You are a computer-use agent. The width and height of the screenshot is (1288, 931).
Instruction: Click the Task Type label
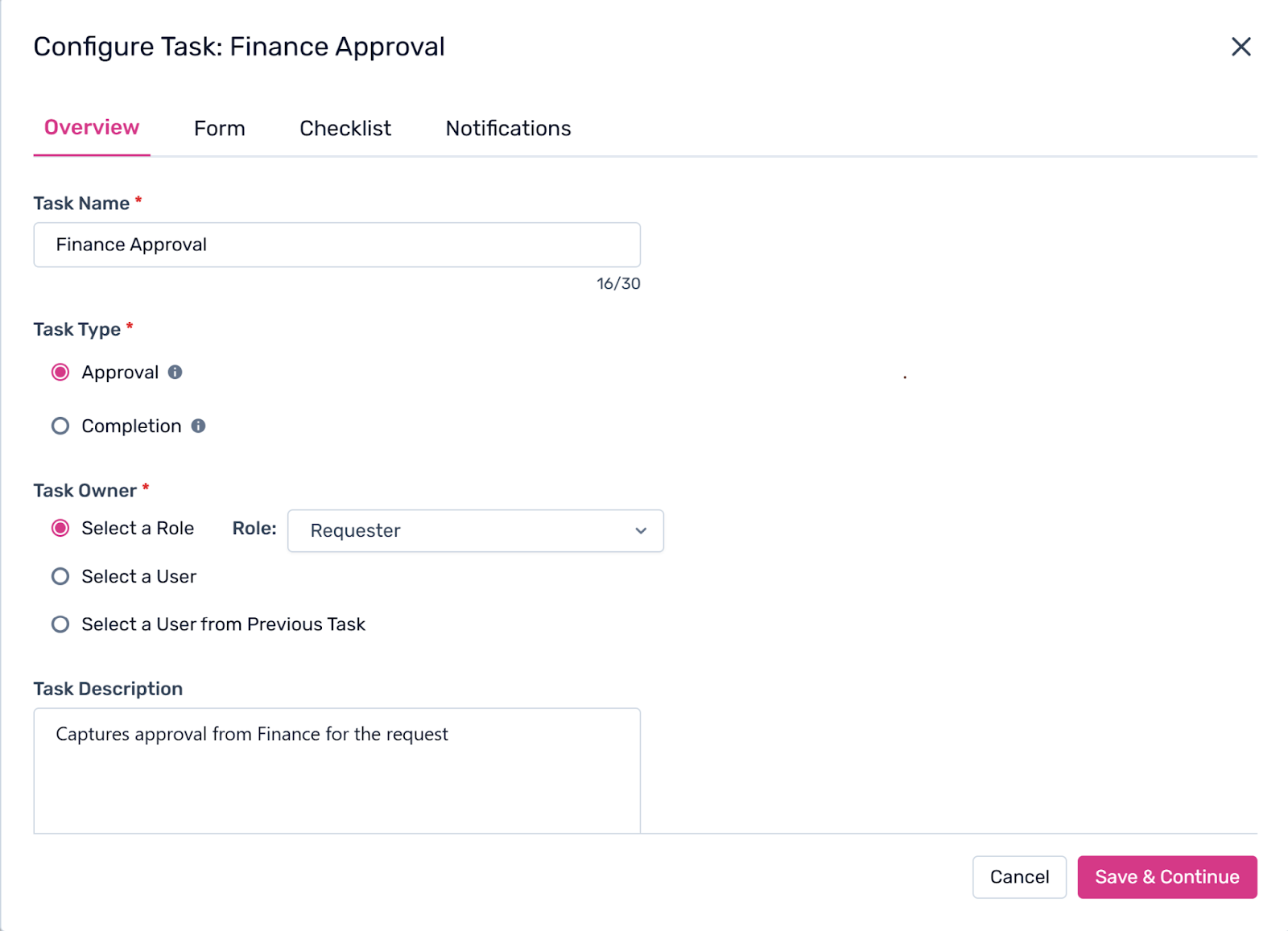(x=76, y=329)
